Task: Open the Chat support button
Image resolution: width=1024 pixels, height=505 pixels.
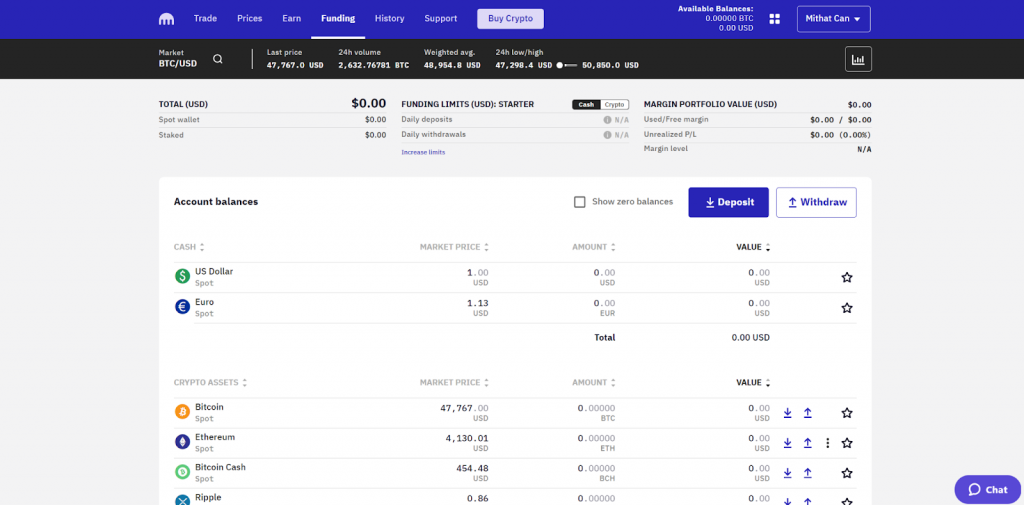Action: (x=988, y=489)
